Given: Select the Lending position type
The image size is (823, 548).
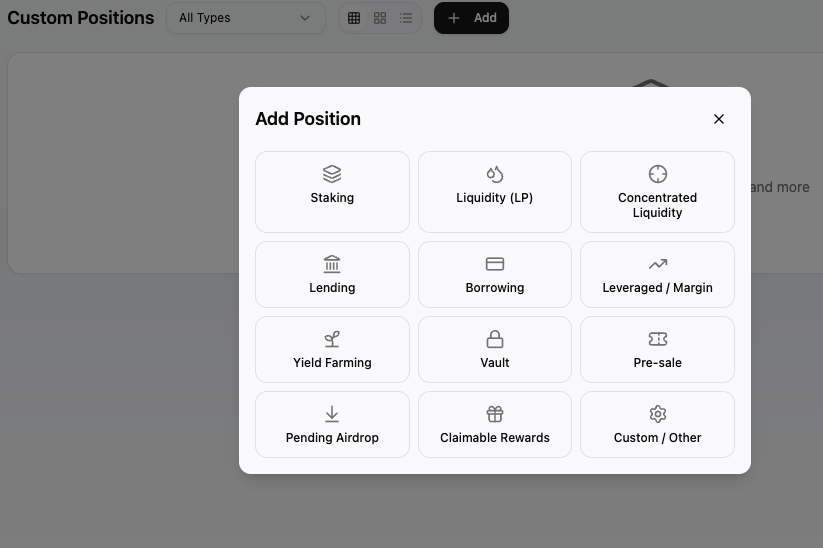Looking at the screenshot, I should [332, 275].
